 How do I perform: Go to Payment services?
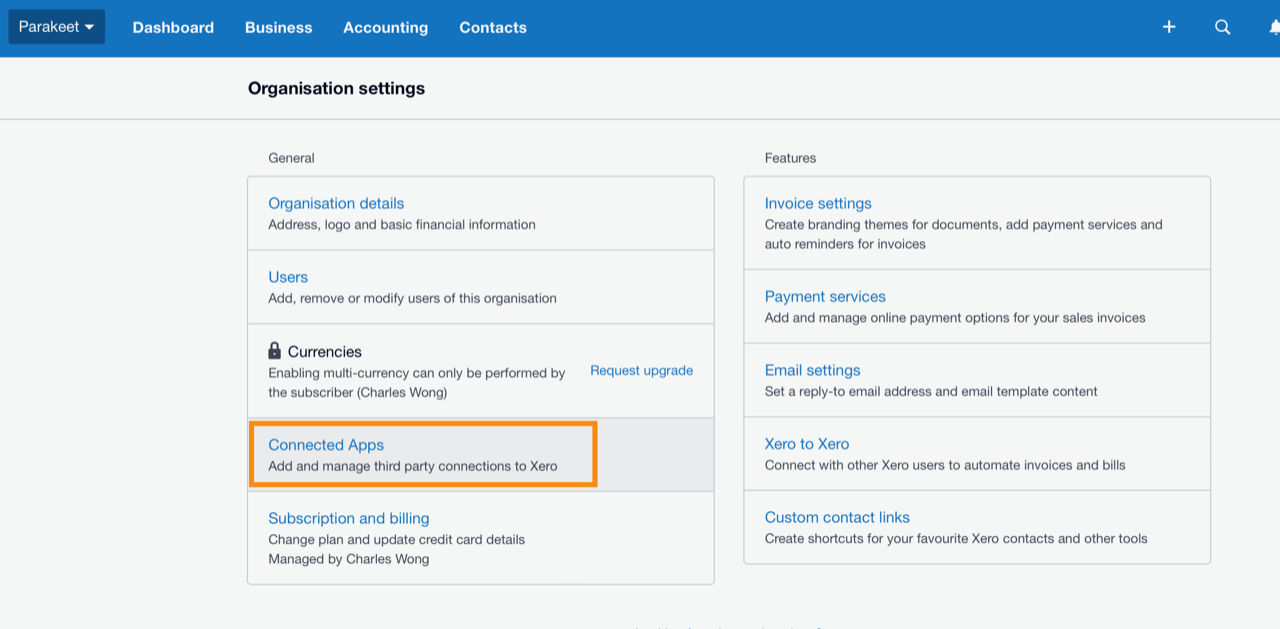click(x=825, y=296)
